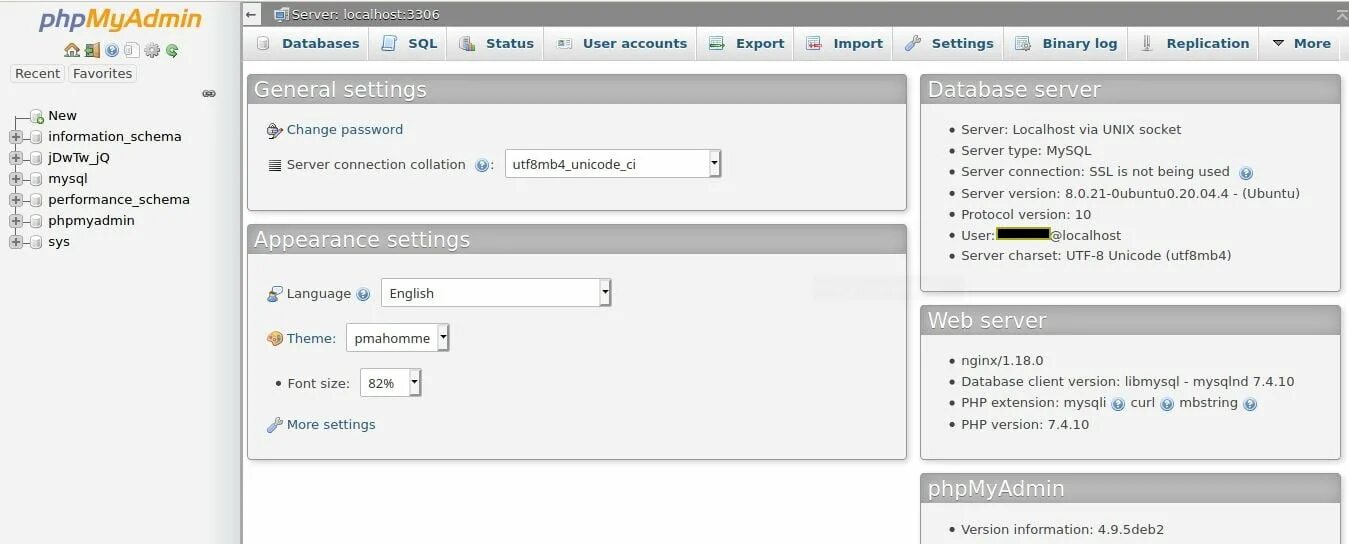Click help icon beside Server connection collation
Image resolution: width=1349 pixels, height=544 pixels.
[x=482, y=165]
